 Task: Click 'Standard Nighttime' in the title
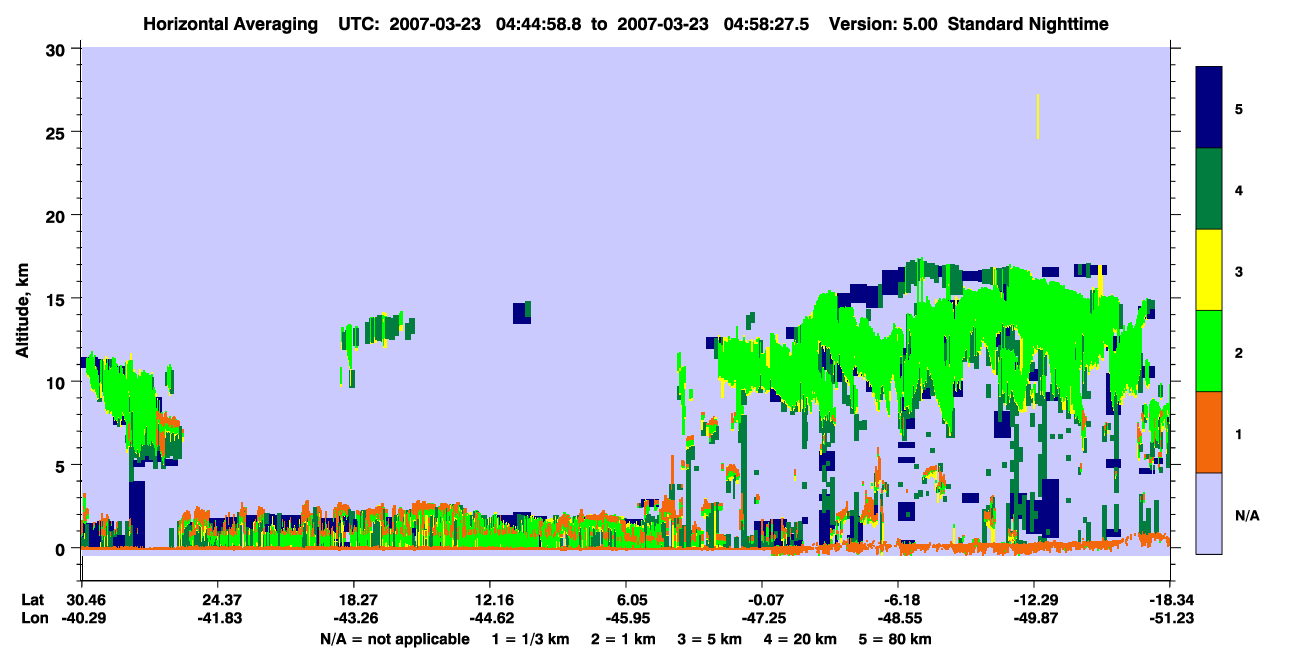point(1029,24)
